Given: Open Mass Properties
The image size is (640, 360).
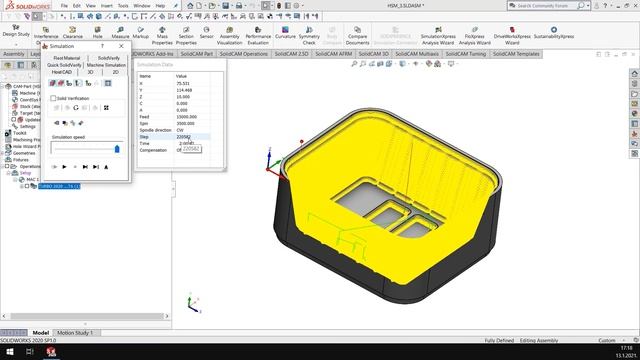Looking at the screenshot, I should (162, 36).
